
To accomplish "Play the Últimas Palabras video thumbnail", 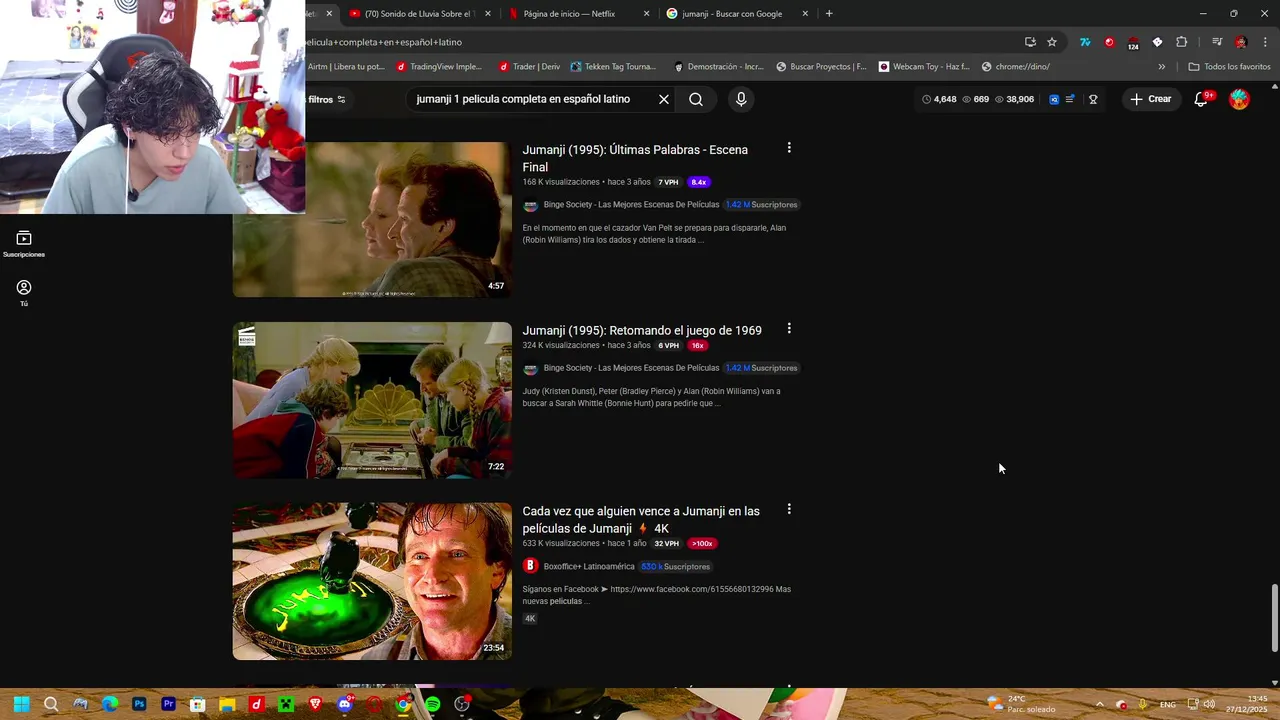I will pyautogui.click(x=372, y=219).
